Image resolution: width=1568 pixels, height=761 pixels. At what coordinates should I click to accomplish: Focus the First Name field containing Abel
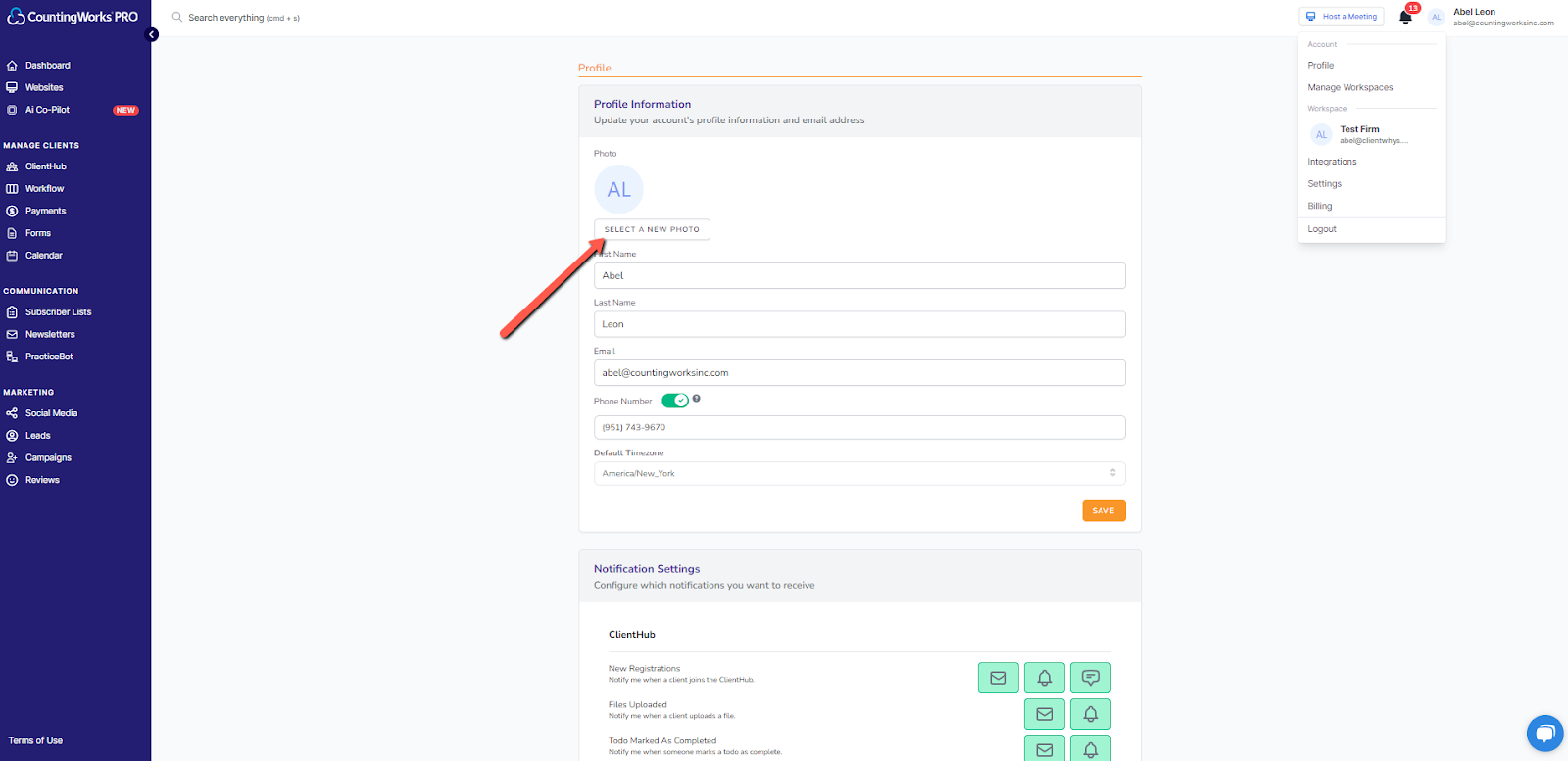coord(859,276)
